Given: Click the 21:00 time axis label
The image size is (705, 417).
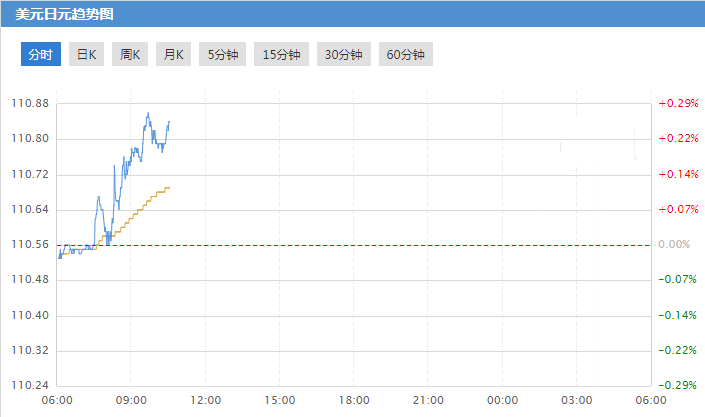Looking at the screenshot, I should click(x=427, y=400).
